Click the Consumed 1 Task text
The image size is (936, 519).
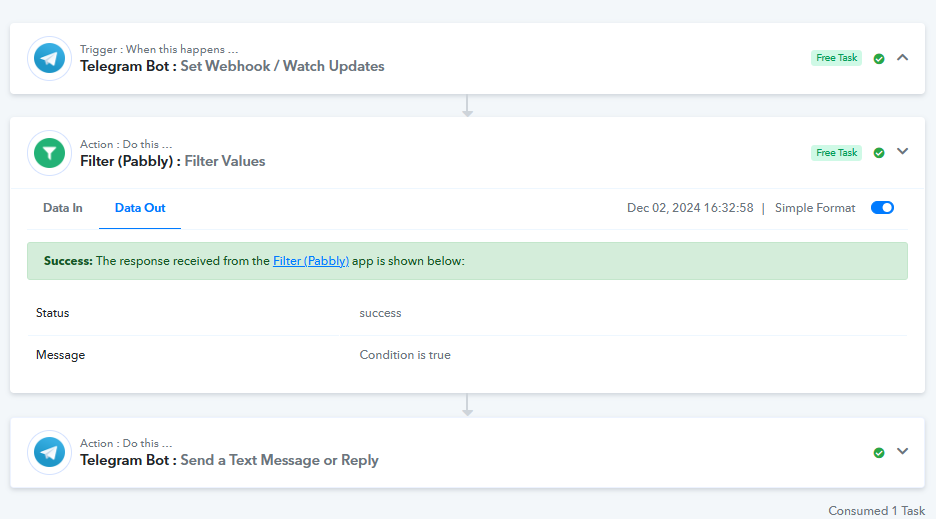point(876,511)
